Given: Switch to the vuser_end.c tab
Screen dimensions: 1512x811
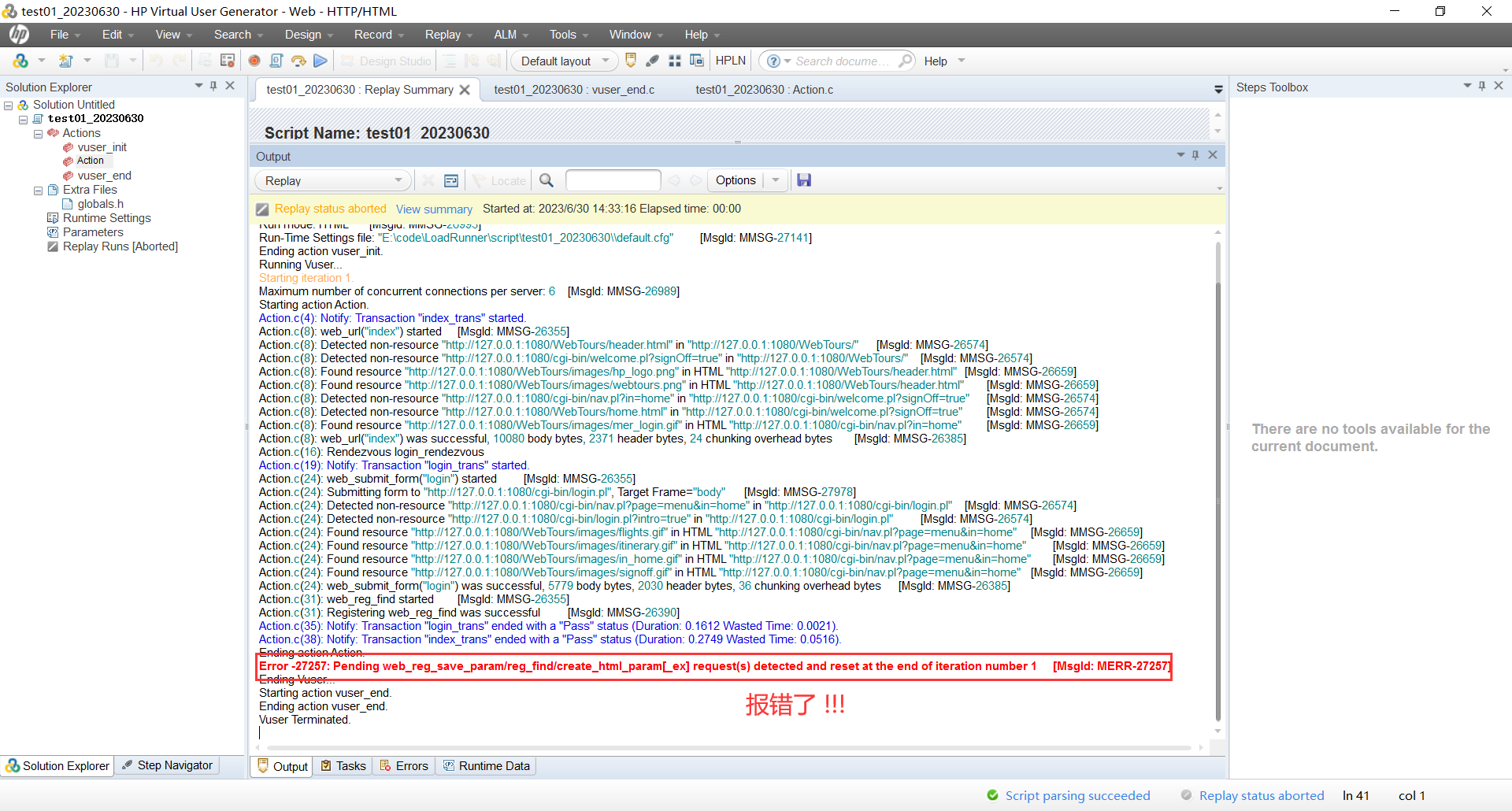Looking at the screenshot, I should click(574, 90).
